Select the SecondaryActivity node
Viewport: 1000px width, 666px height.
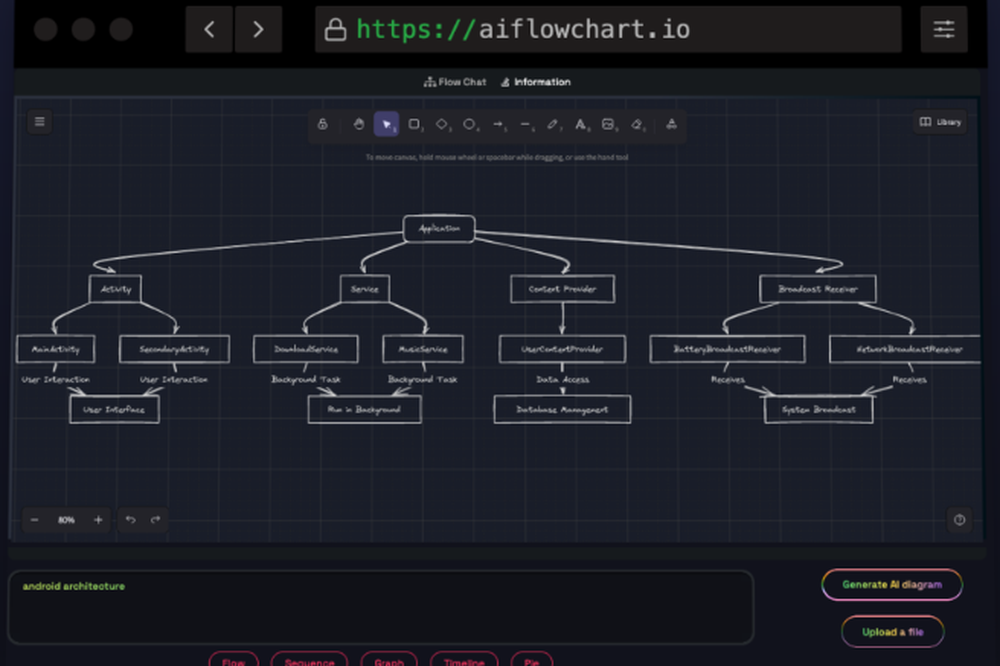click(174, 349)
